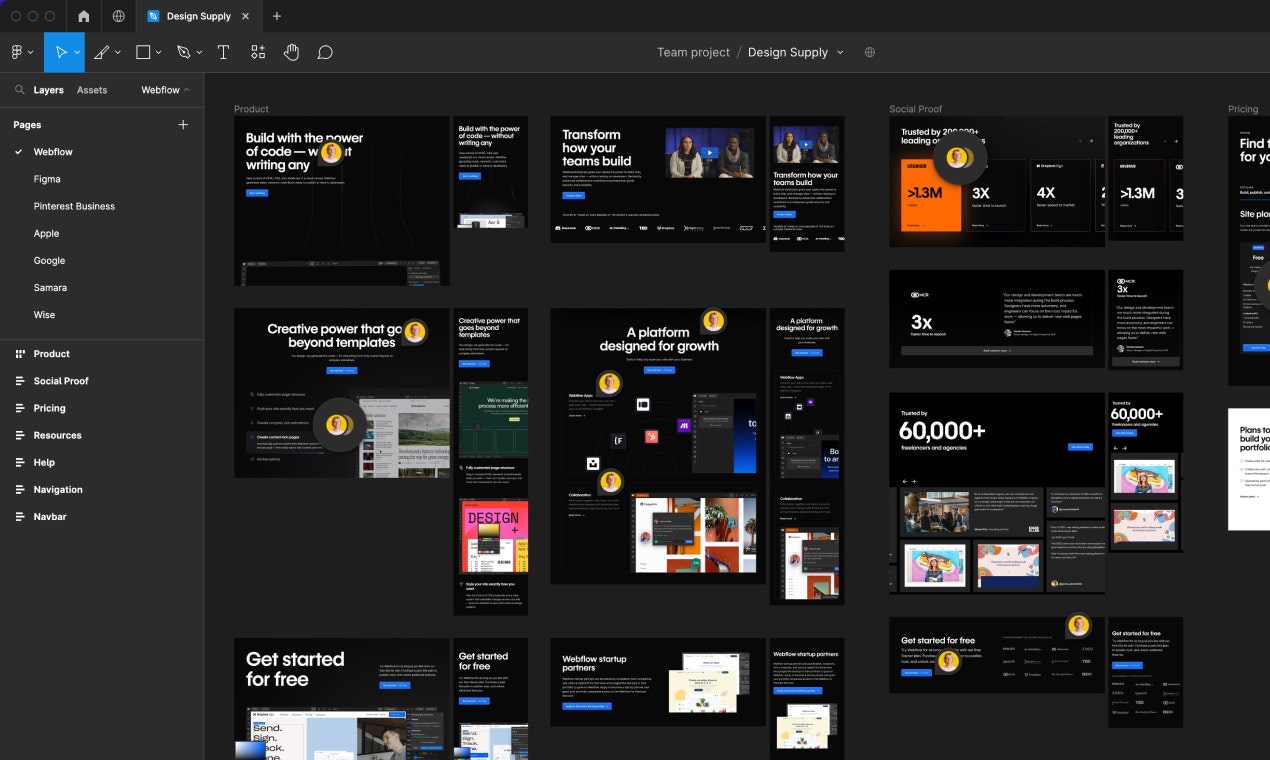Image resolution: width=1270 pixels, height=760 pixels.
Task: Select the Move tool
Action: click(x=60, y=52)
